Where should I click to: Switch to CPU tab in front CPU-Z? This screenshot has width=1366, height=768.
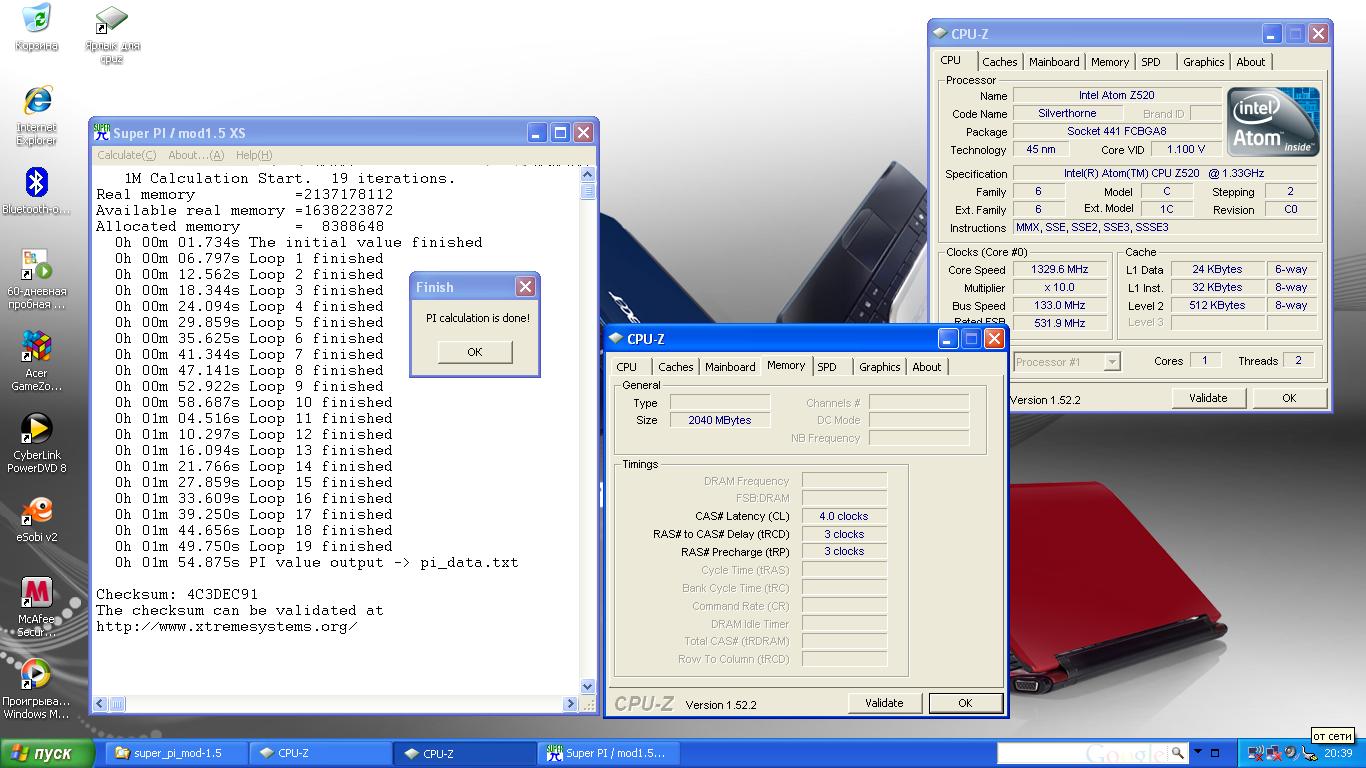pyautogui.click(x=627, y=367)
